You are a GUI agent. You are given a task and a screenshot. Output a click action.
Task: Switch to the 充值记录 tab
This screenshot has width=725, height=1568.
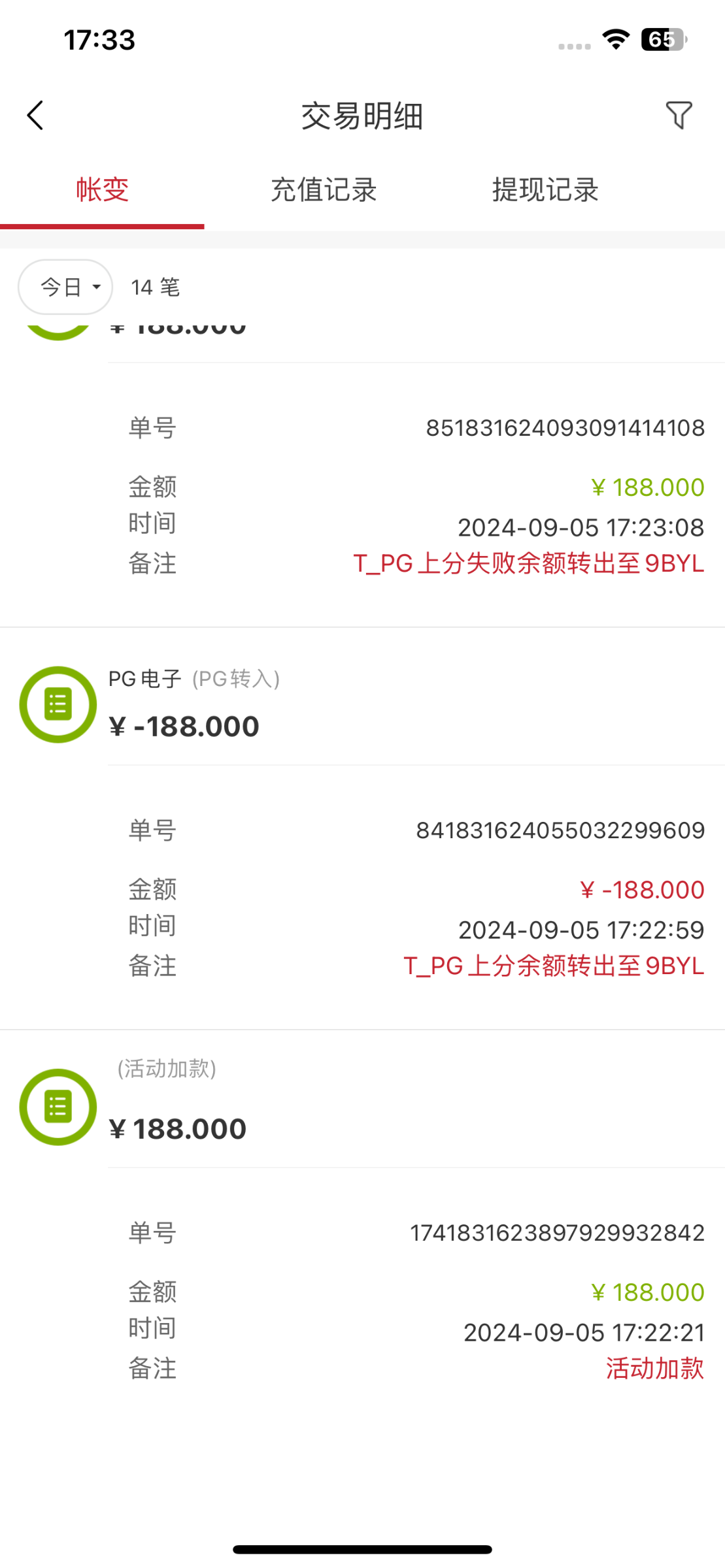[x=324, y=190]
